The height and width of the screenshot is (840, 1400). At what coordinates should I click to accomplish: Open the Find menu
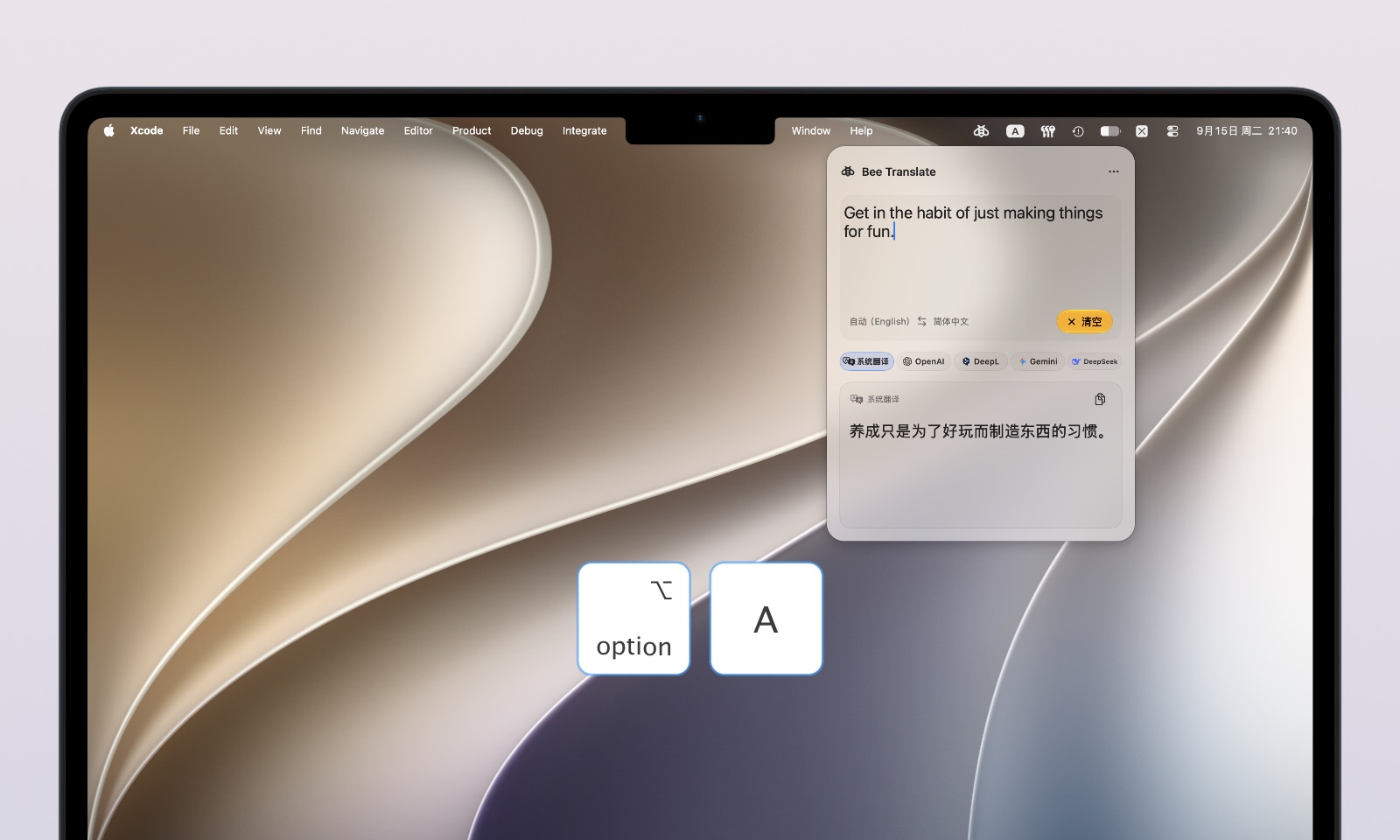pos(311,130)
